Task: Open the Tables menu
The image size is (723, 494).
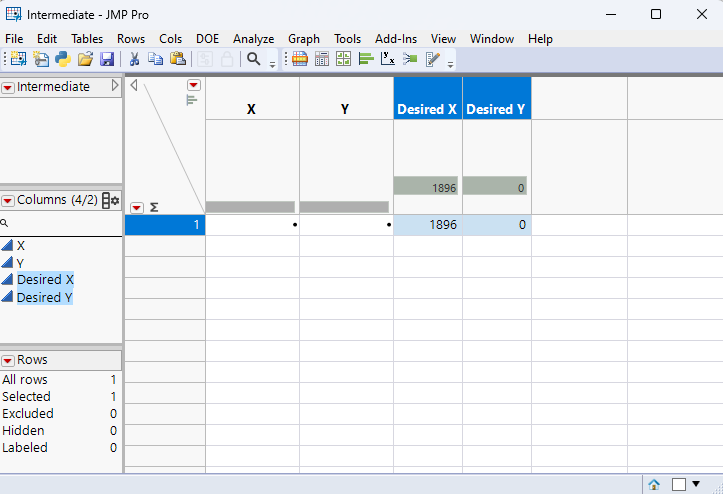Action: [87, 39]
